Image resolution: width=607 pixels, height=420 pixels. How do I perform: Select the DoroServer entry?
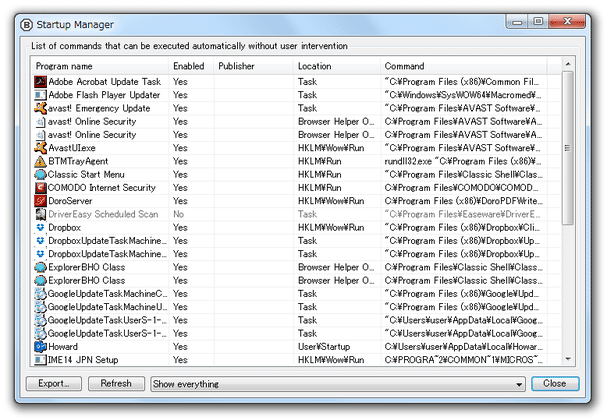[x=70, y=201]
